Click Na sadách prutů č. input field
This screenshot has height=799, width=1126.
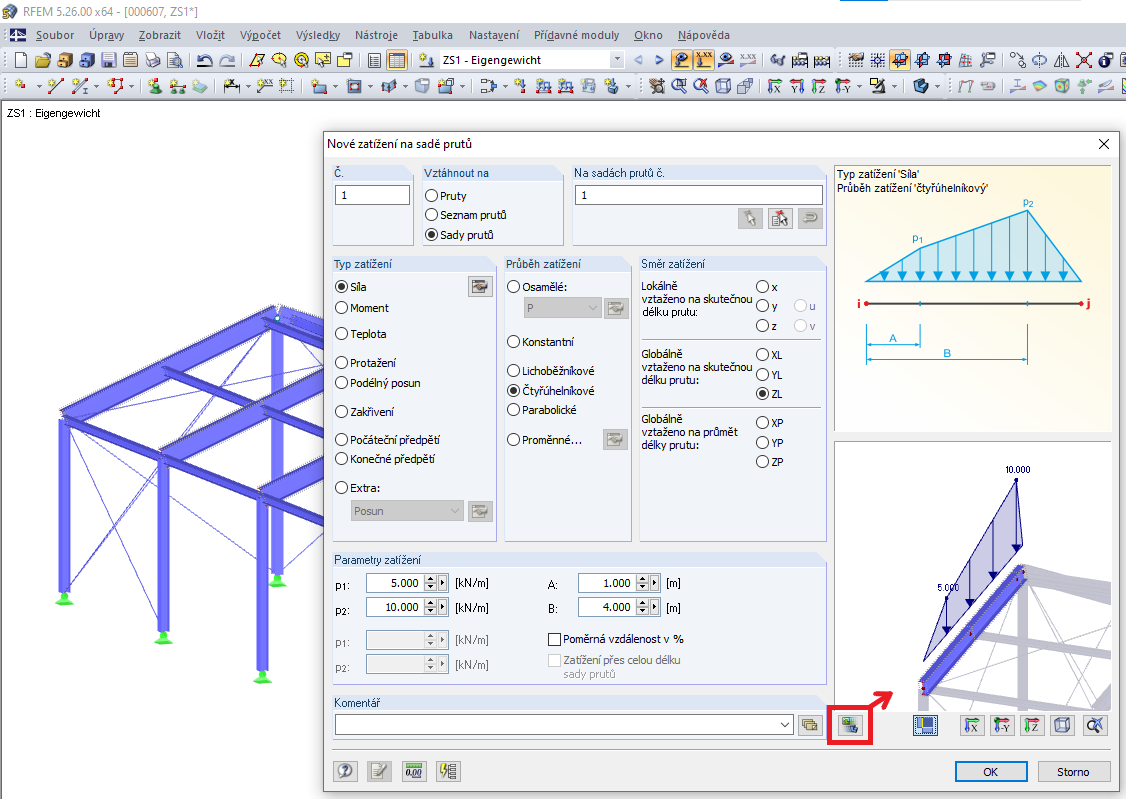pyautogui.click(x=699, y=195)
